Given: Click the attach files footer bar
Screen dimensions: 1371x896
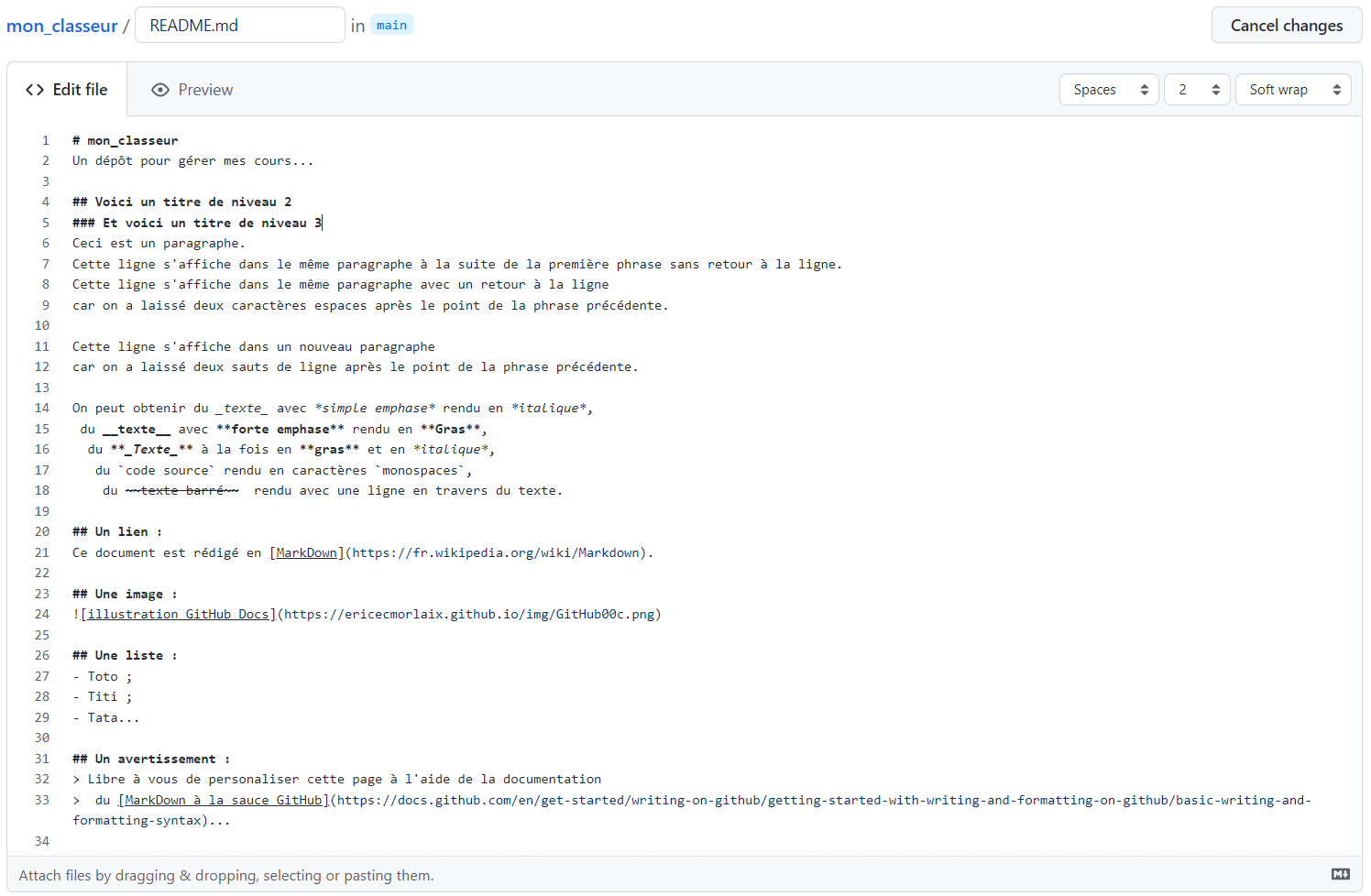Looking at the screenshot, I should tap(685, 875).
